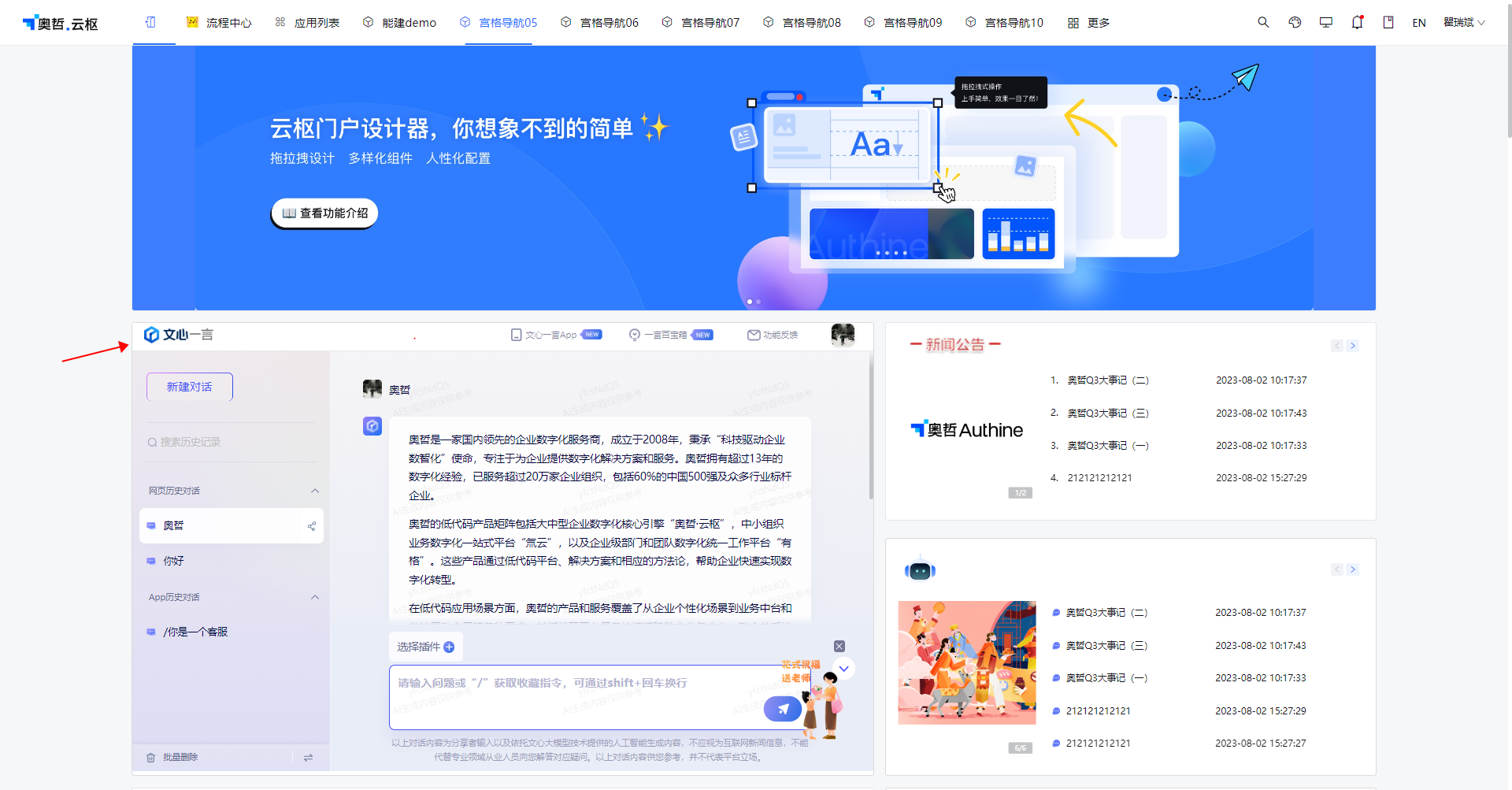Open the 212121212121 item dated 15:27:27
1512x790 pixels.
pyautogui.click(x=1098, y=743)
